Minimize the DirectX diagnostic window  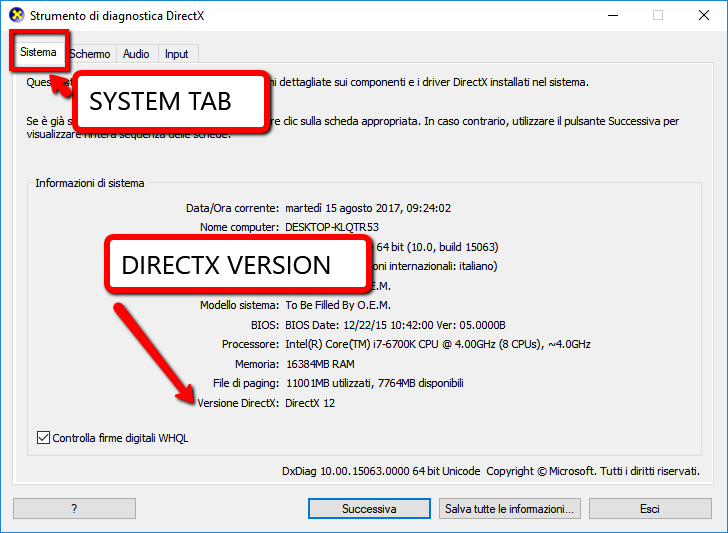point(613,15)
